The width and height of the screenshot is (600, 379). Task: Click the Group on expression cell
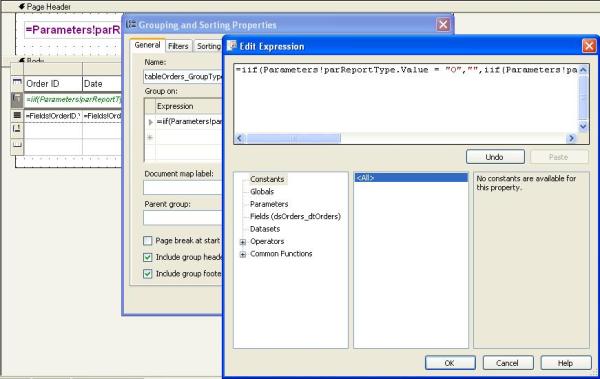pos(189,122)
